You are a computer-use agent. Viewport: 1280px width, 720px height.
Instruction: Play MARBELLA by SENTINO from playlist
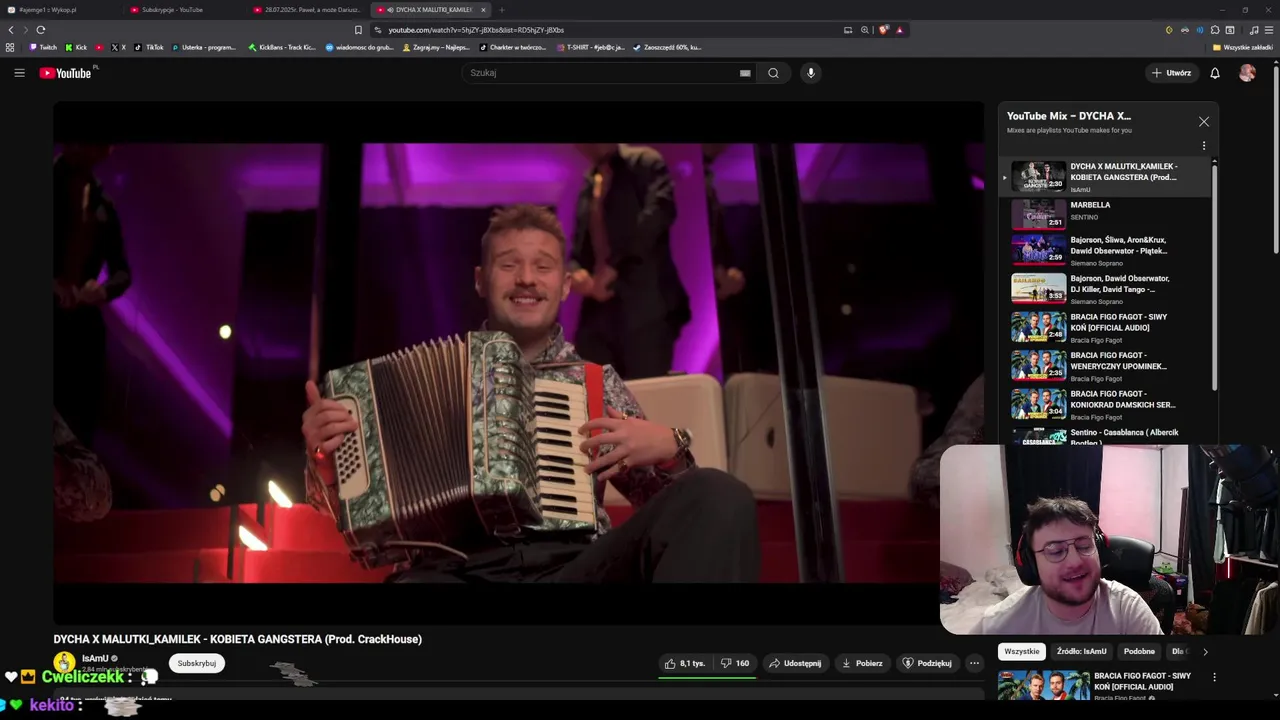click(x=1105, y=214)
